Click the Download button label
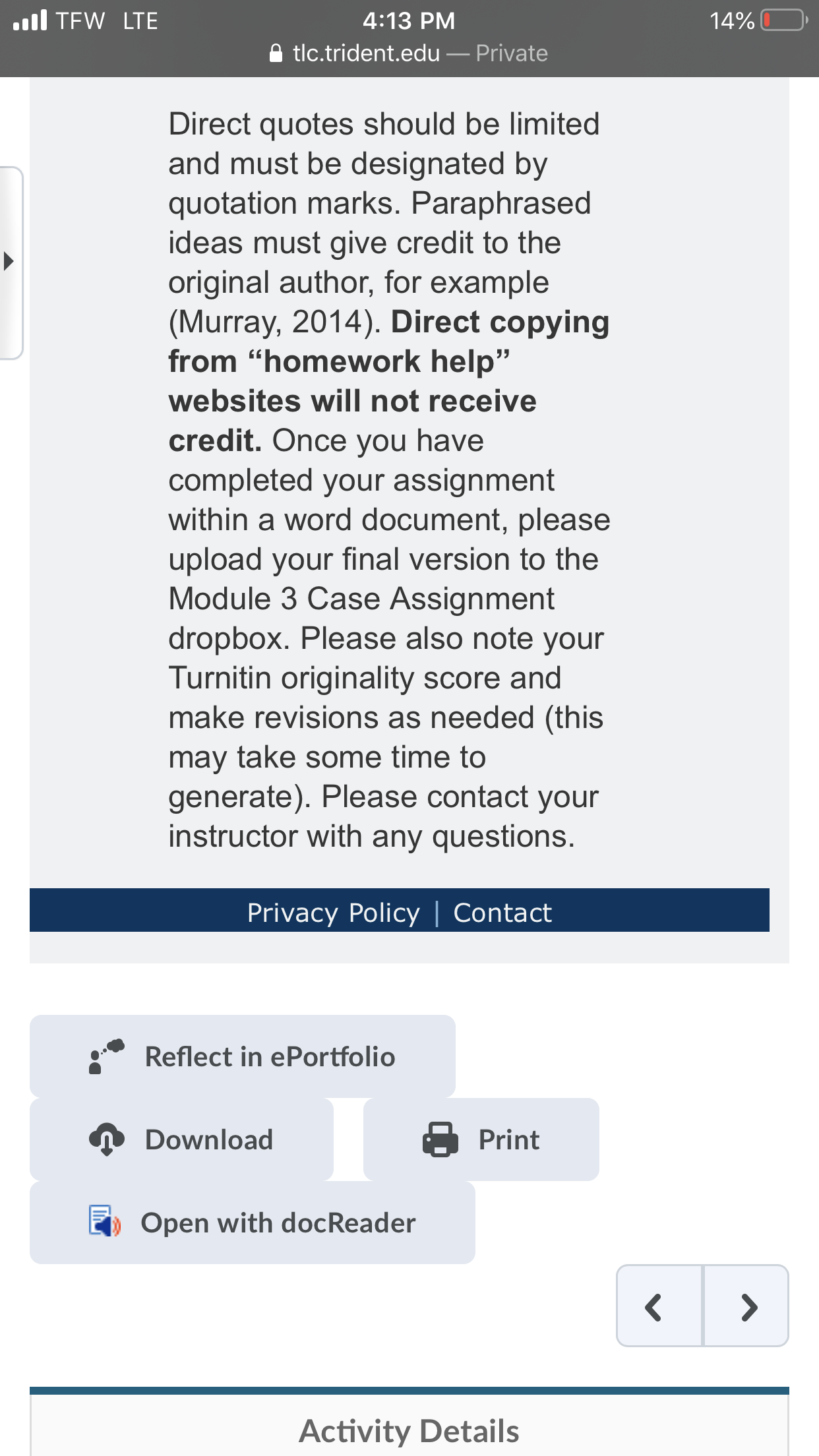Screen dimensions: 819x1456 (x=209, y=1139)
